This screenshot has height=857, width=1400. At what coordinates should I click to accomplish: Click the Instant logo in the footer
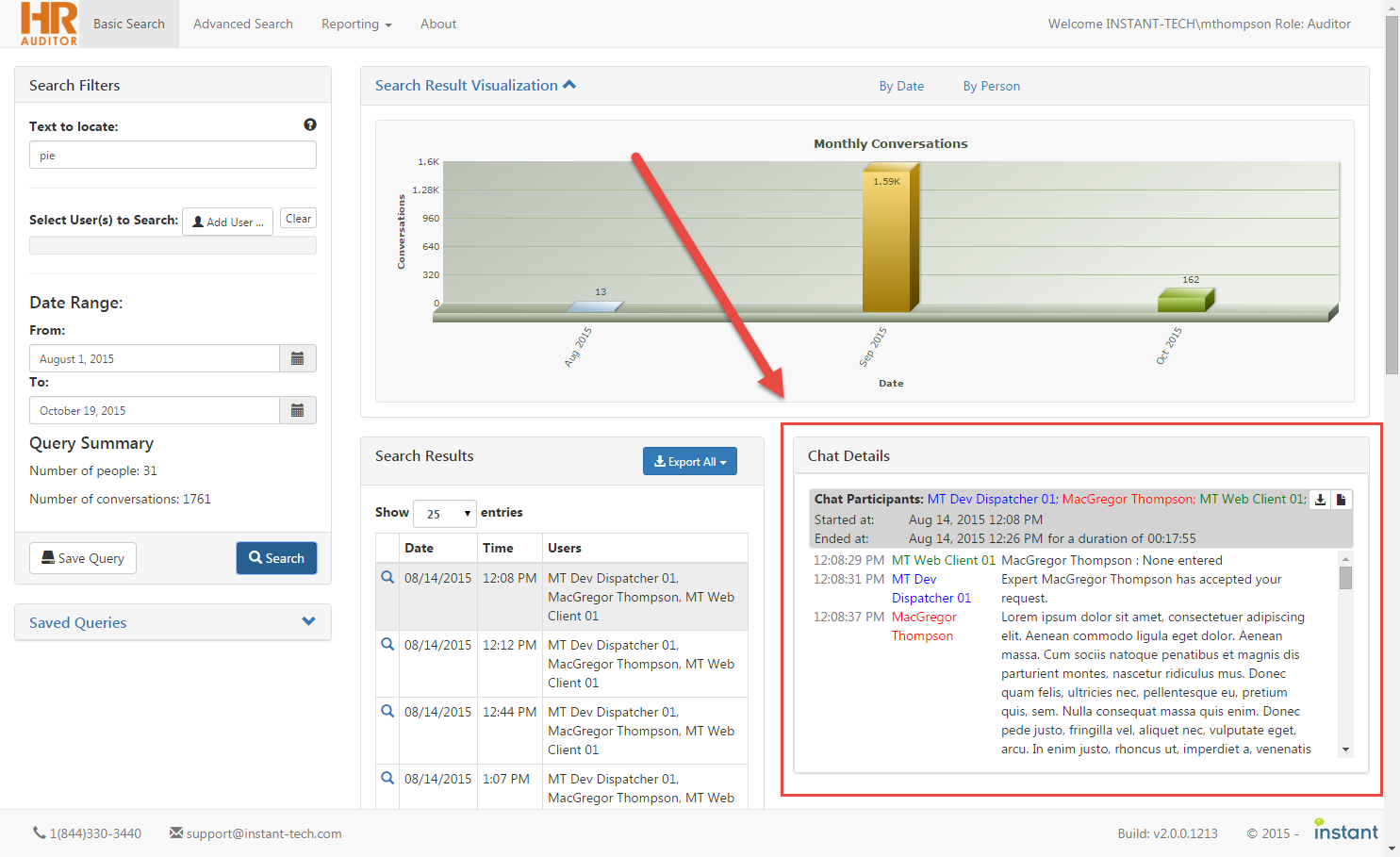point(1346,831)
